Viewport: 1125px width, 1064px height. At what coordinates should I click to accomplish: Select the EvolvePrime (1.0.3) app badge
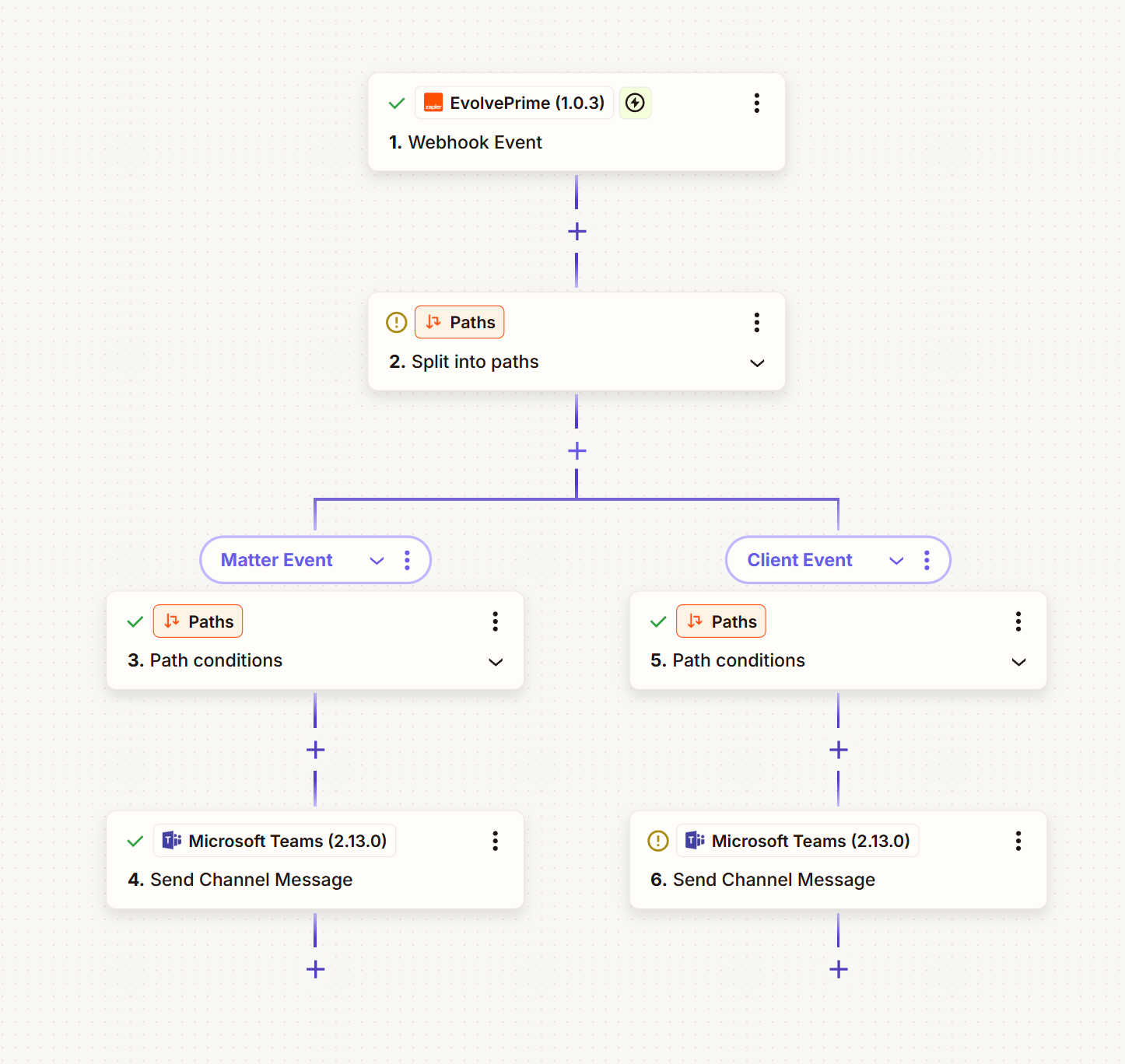[514, 103]
